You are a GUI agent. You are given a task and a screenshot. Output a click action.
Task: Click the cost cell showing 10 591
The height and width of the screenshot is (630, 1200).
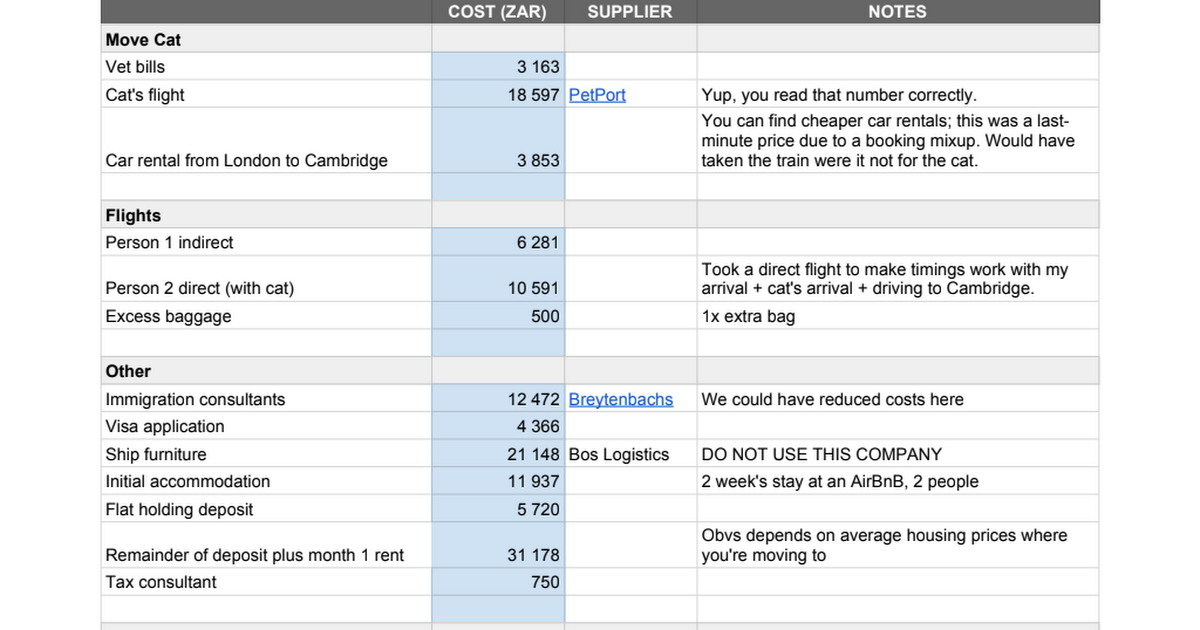pos(498,279)
